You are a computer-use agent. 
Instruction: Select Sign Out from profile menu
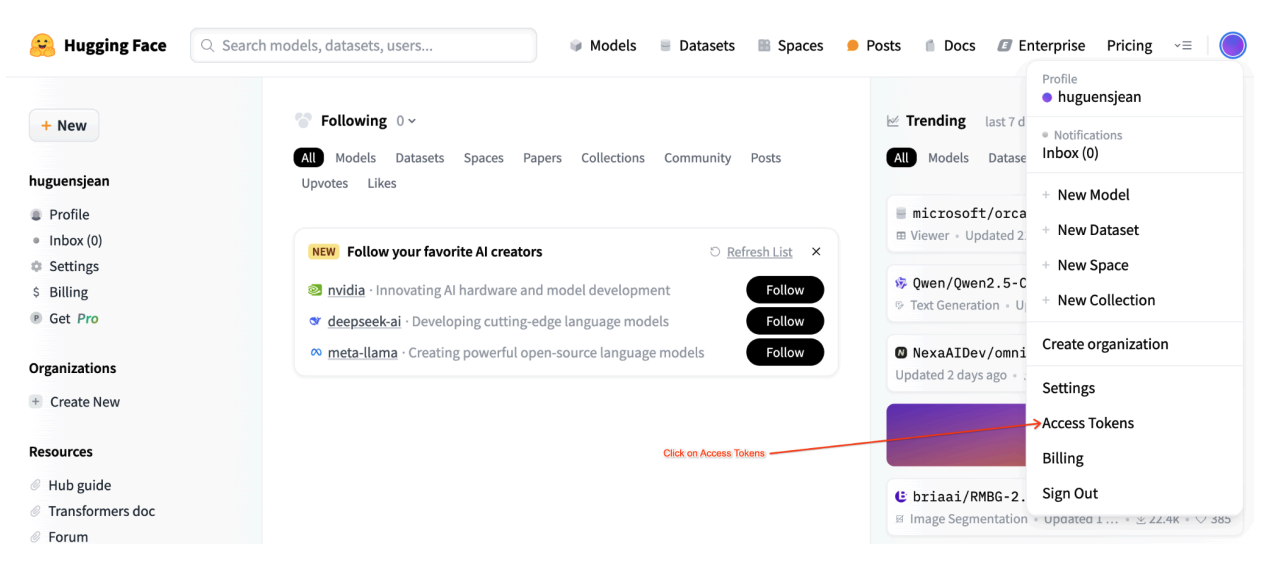point(1070,493)
